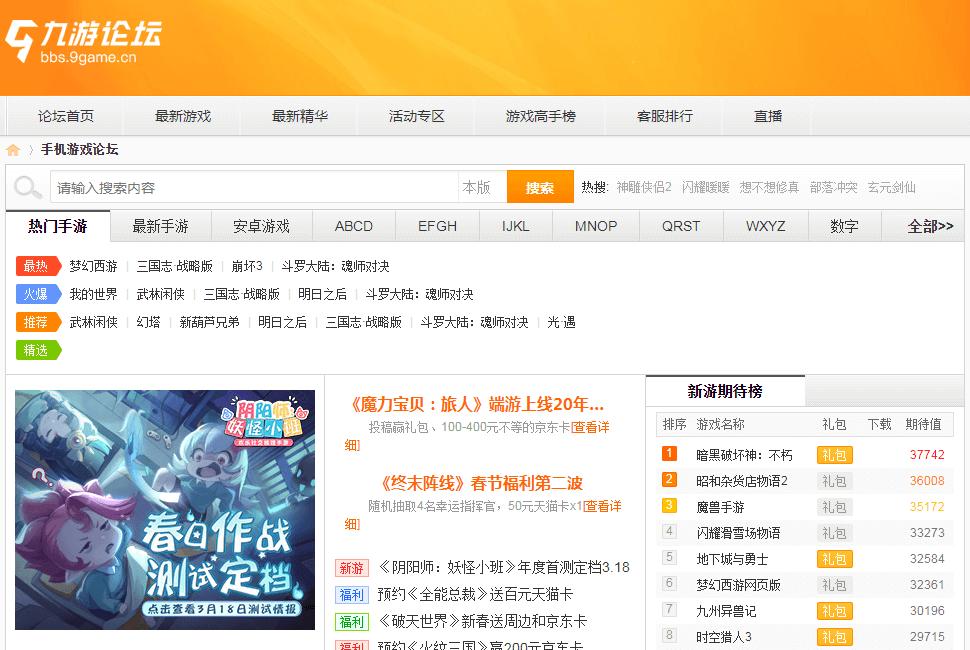The height and width of the screenshot is (650, 970).
Task: Open 最新游戏 navigation item
Action: (x=182, y=116)
